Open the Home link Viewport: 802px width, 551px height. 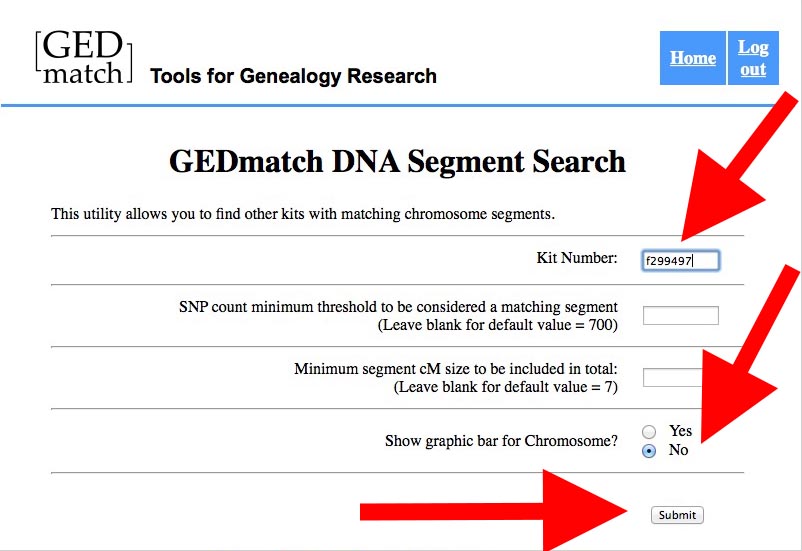click(693, 58)
